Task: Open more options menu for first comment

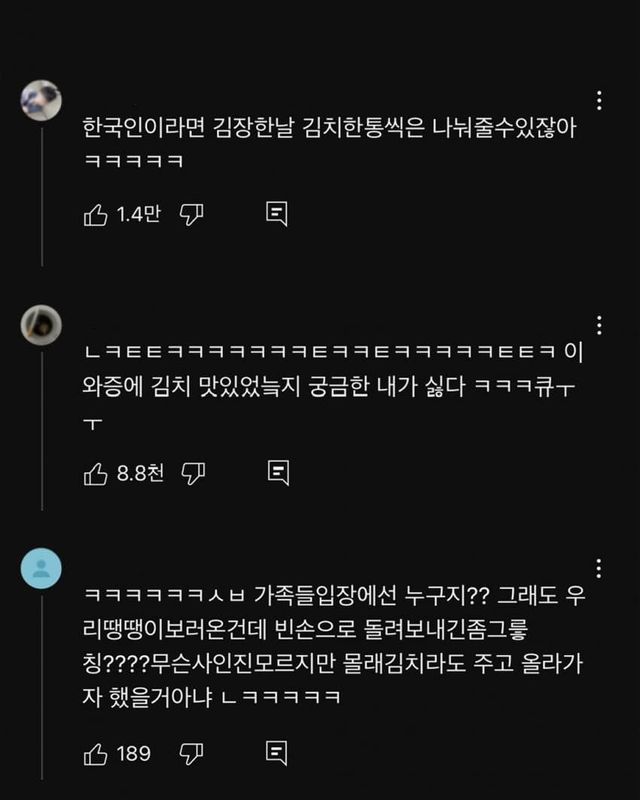Action: [597, 100]
